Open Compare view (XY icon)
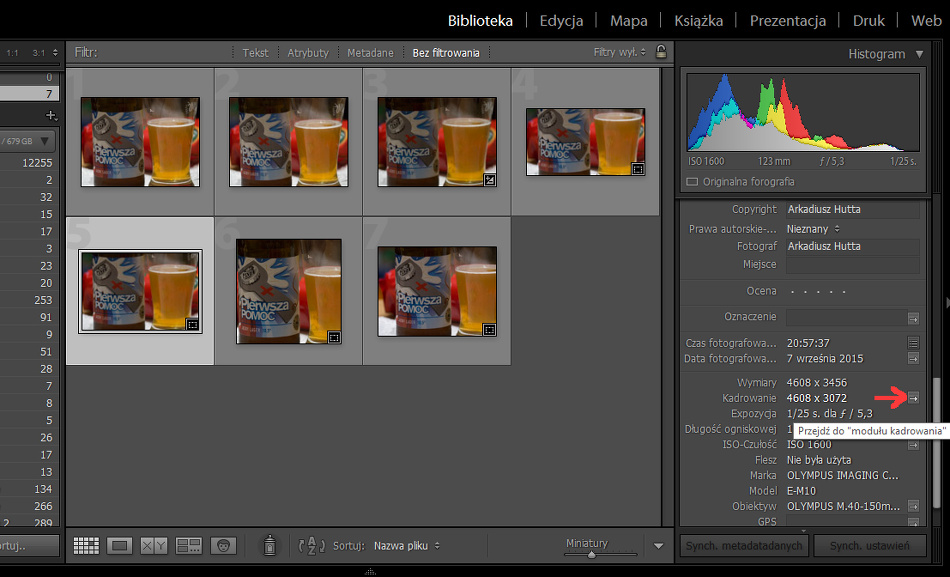Image resolution: width=950 pixels, height=577 pixels. pos(154,546)
